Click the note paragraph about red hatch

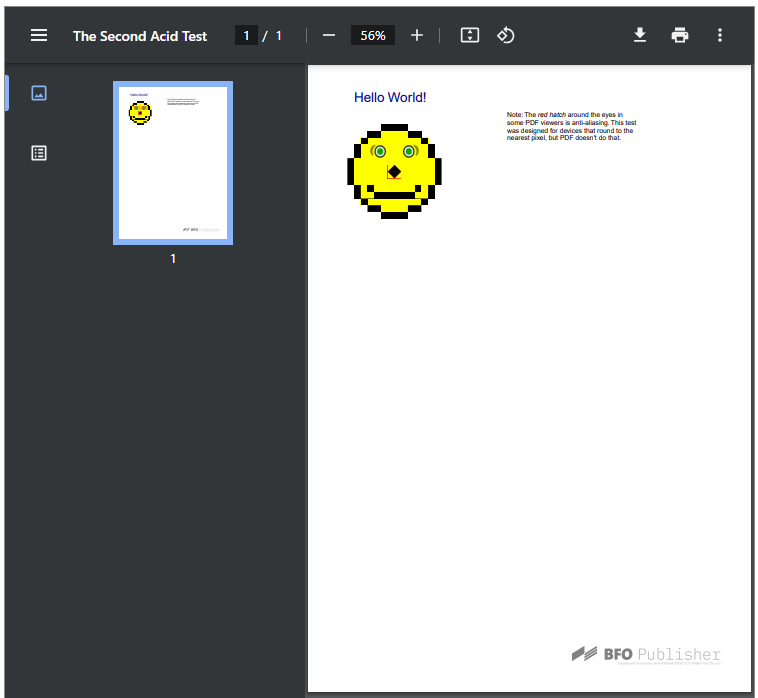tap(570, 126)
